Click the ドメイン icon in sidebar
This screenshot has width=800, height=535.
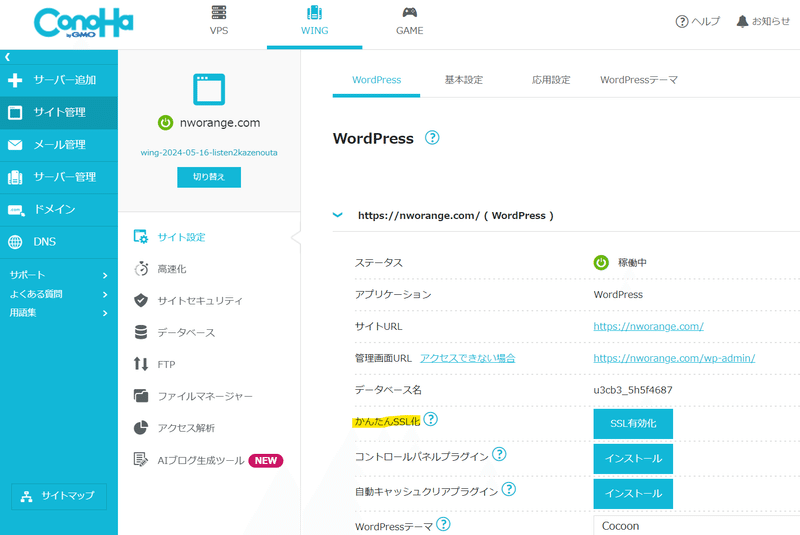[x=16, y=210]
